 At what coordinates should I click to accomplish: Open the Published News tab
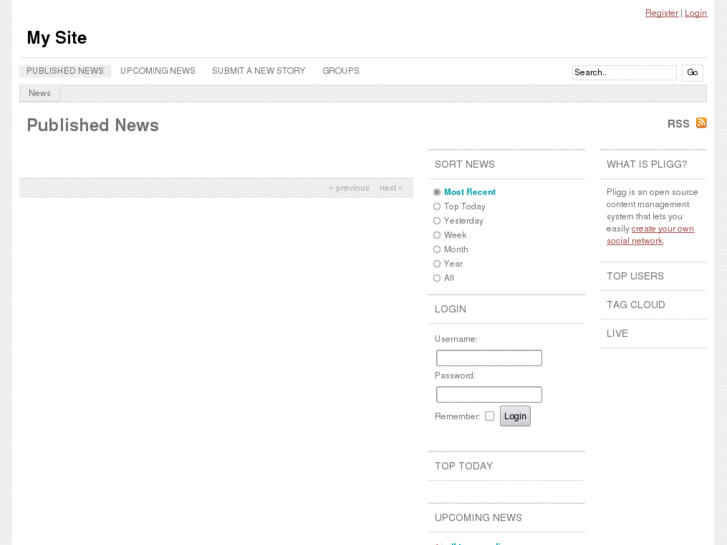(65, 71)
